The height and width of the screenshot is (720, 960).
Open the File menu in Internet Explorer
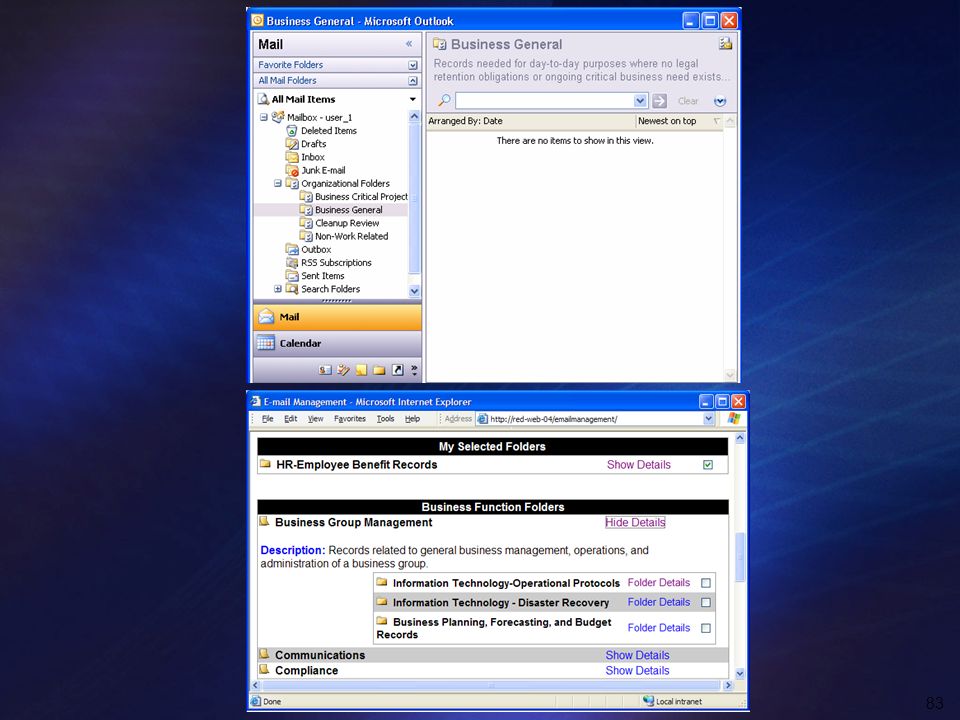tap(268, 419)
